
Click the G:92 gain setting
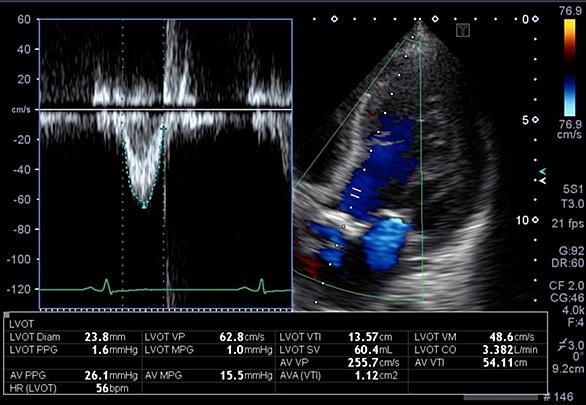pos(570,250)
